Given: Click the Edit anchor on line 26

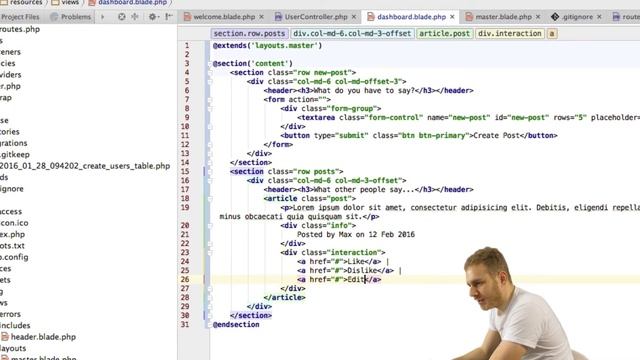Looking at the screenshot, I should coord(339,280).
